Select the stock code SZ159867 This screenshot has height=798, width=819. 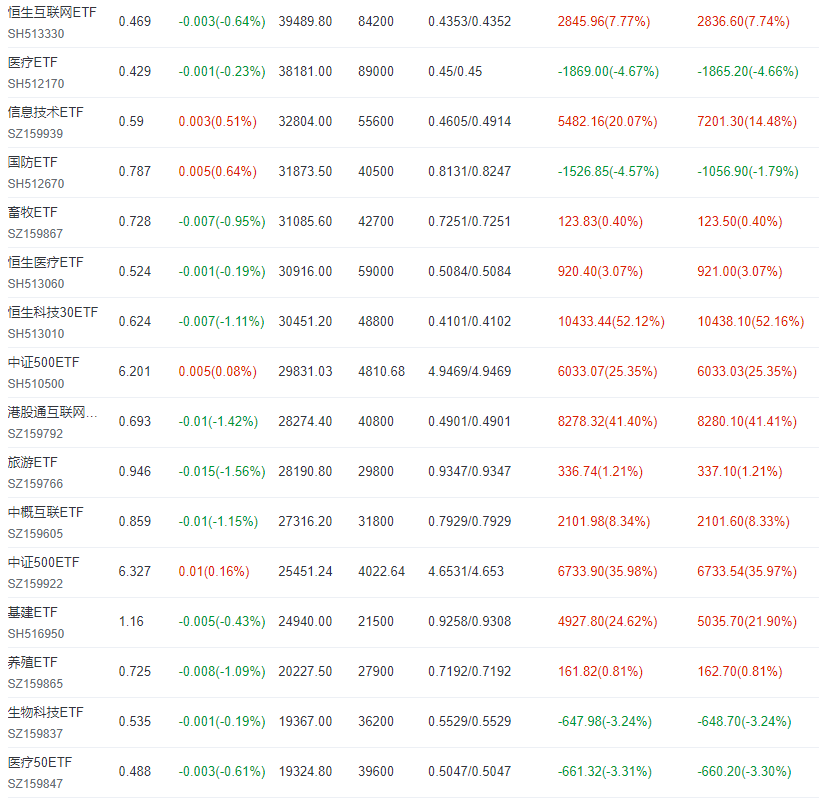click(36, 234)
